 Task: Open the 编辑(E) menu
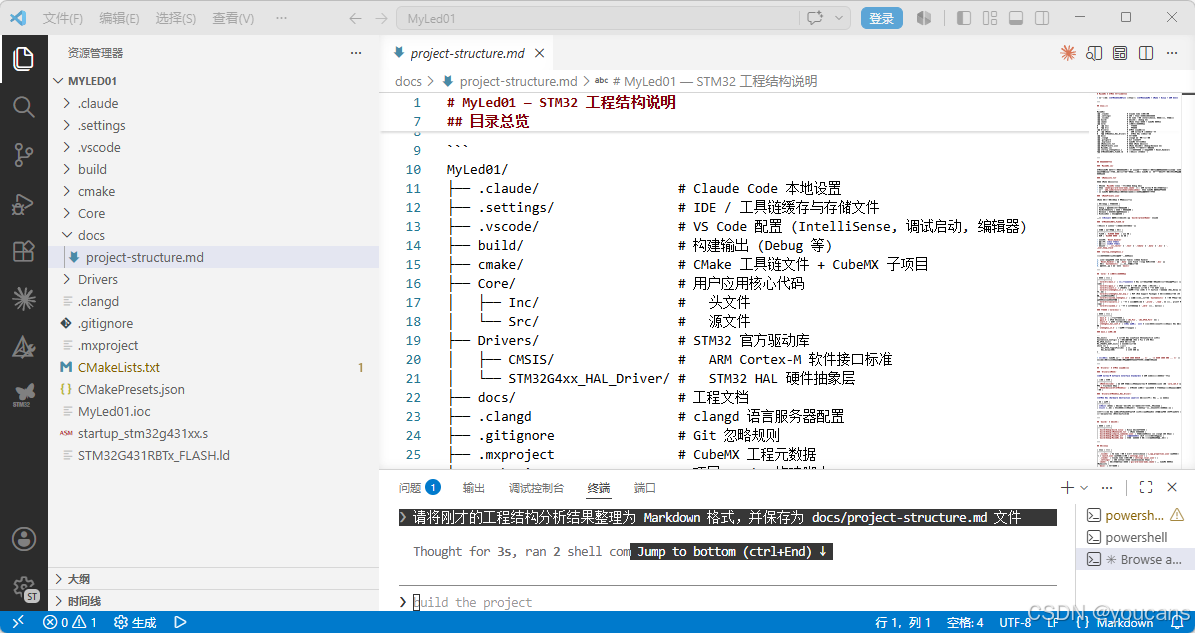pyautogui.click(x=119, y=18)
